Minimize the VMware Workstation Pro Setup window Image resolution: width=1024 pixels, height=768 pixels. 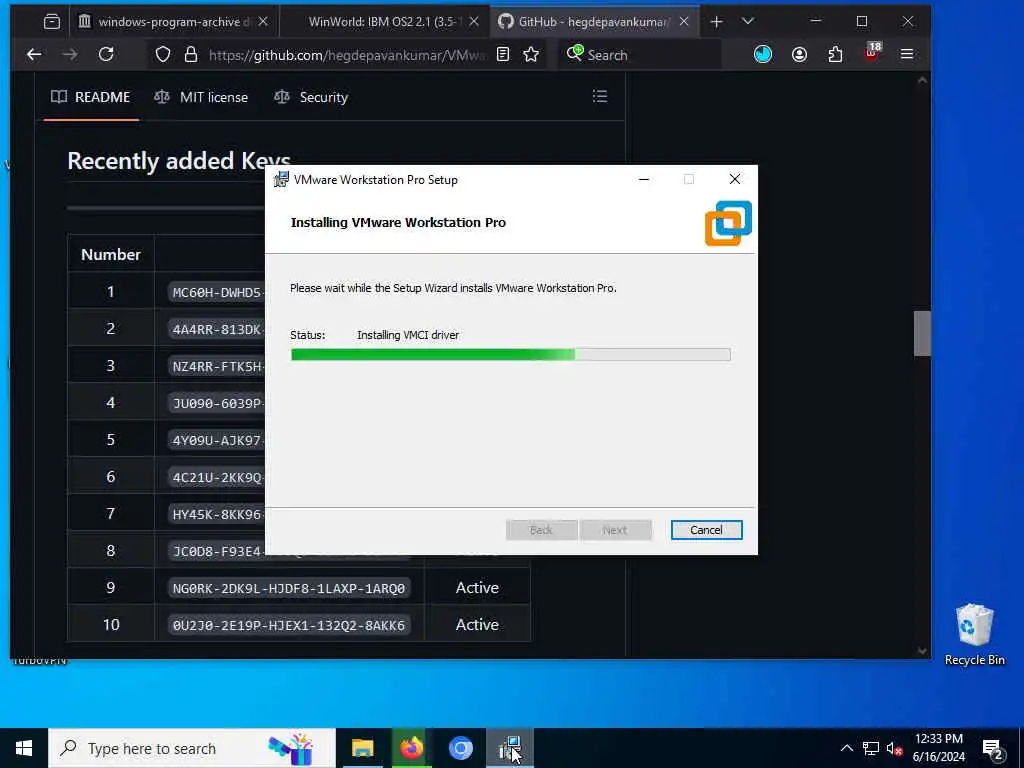click(644, 180)
